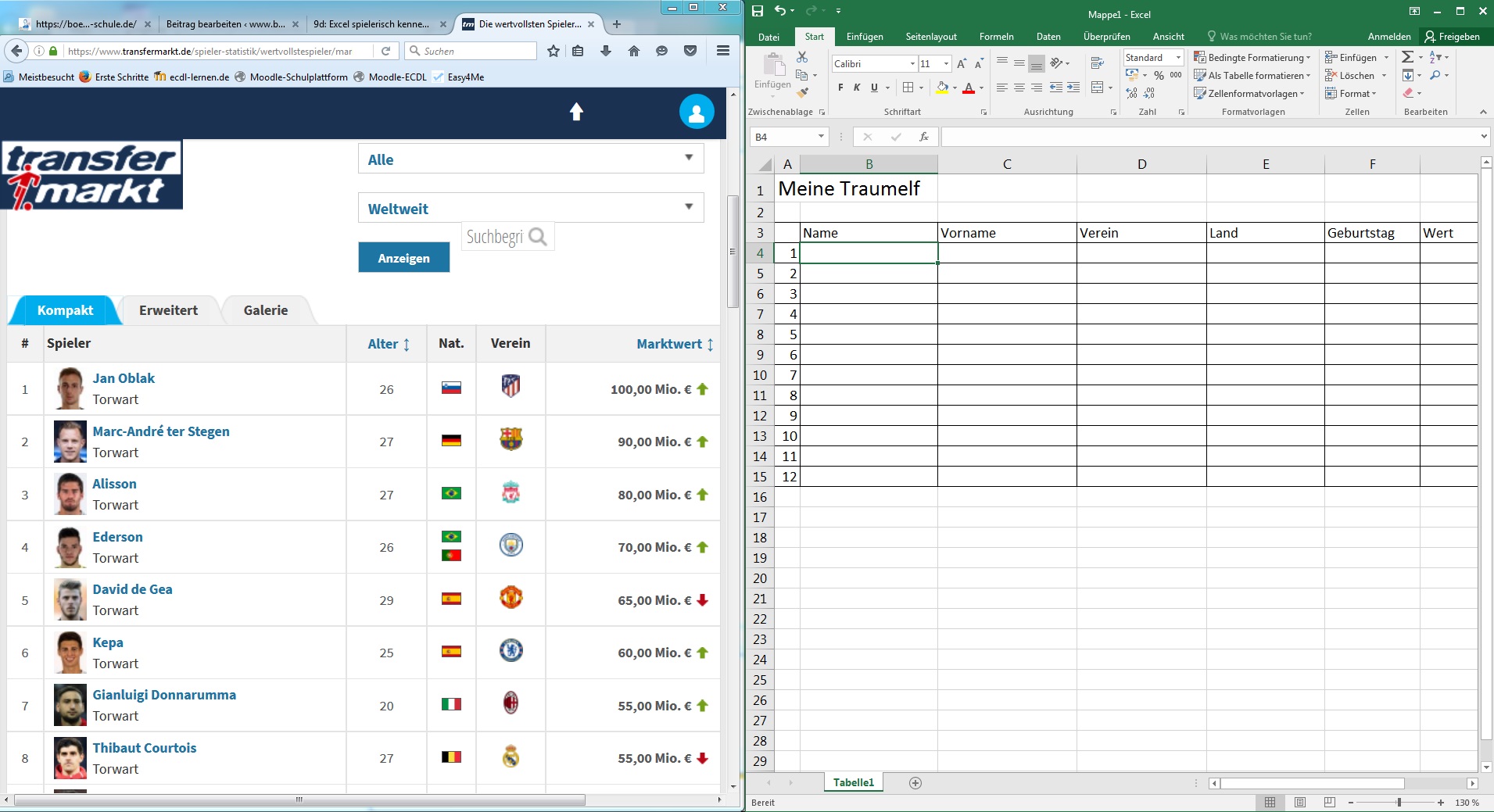The image size is (1494, 812).
Task: Click the AutoSum sigma icon
Action: click(1407, 57)
